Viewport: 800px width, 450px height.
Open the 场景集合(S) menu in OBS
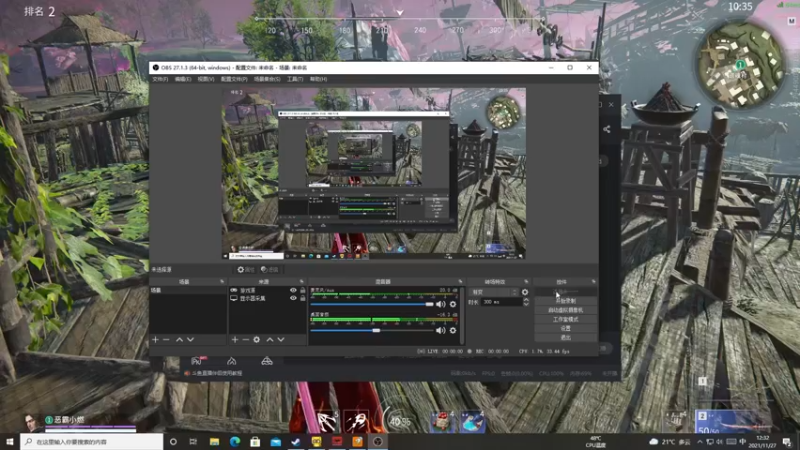point(267,79)
